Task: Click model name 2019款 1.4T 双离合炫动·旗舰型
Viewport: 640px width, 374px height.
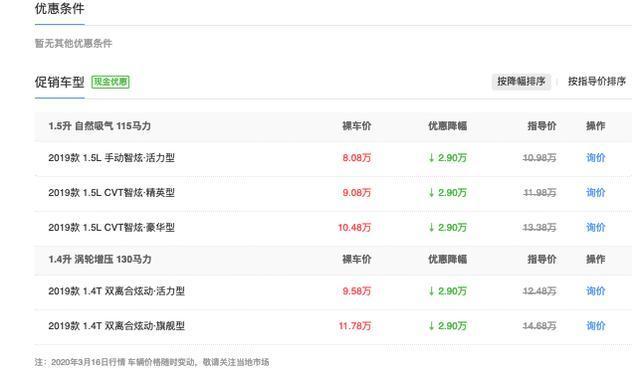Action: [117, 326]
